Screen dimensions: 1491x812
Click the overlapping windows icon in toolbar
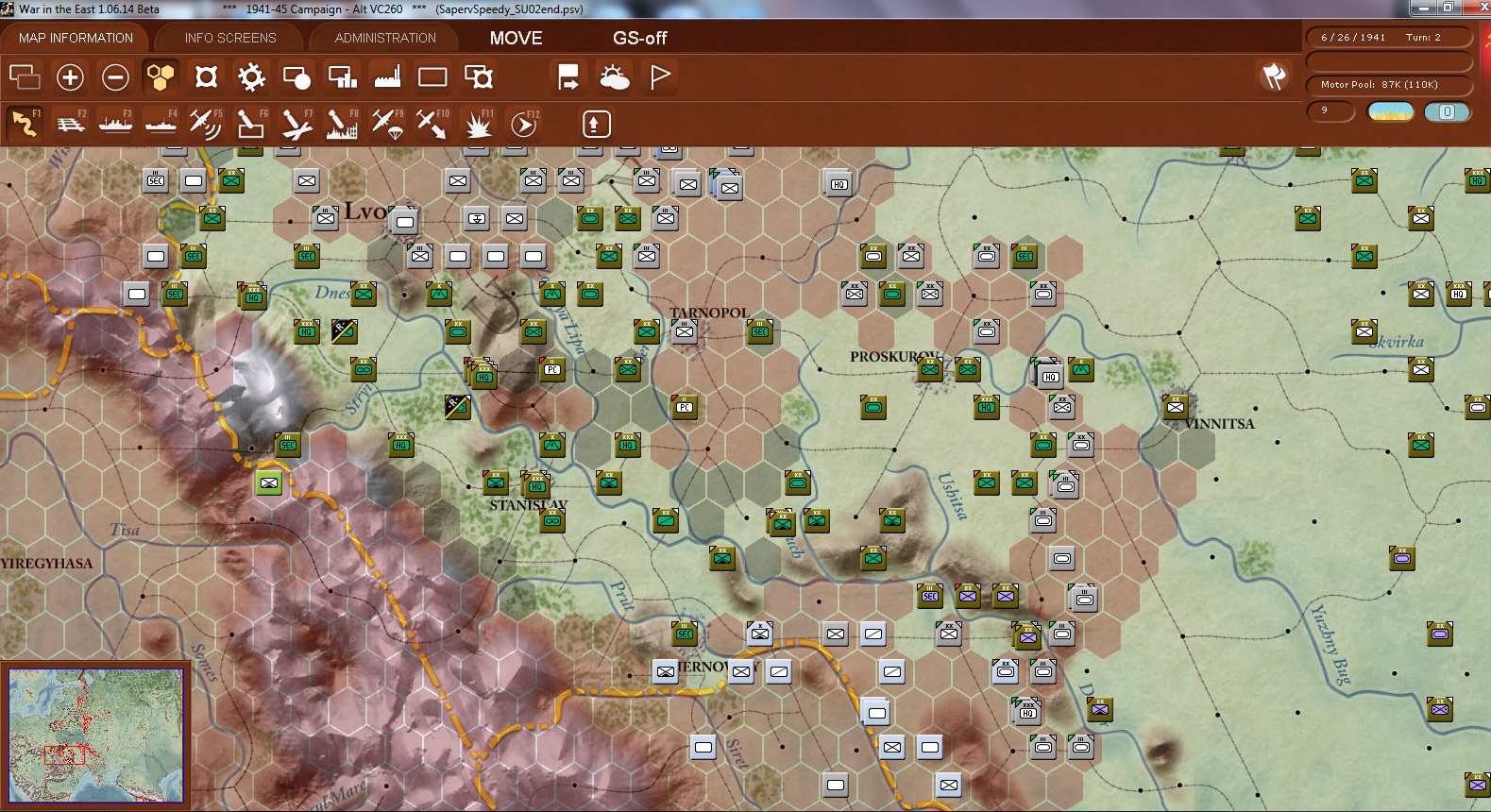click(x=25, y=77)
